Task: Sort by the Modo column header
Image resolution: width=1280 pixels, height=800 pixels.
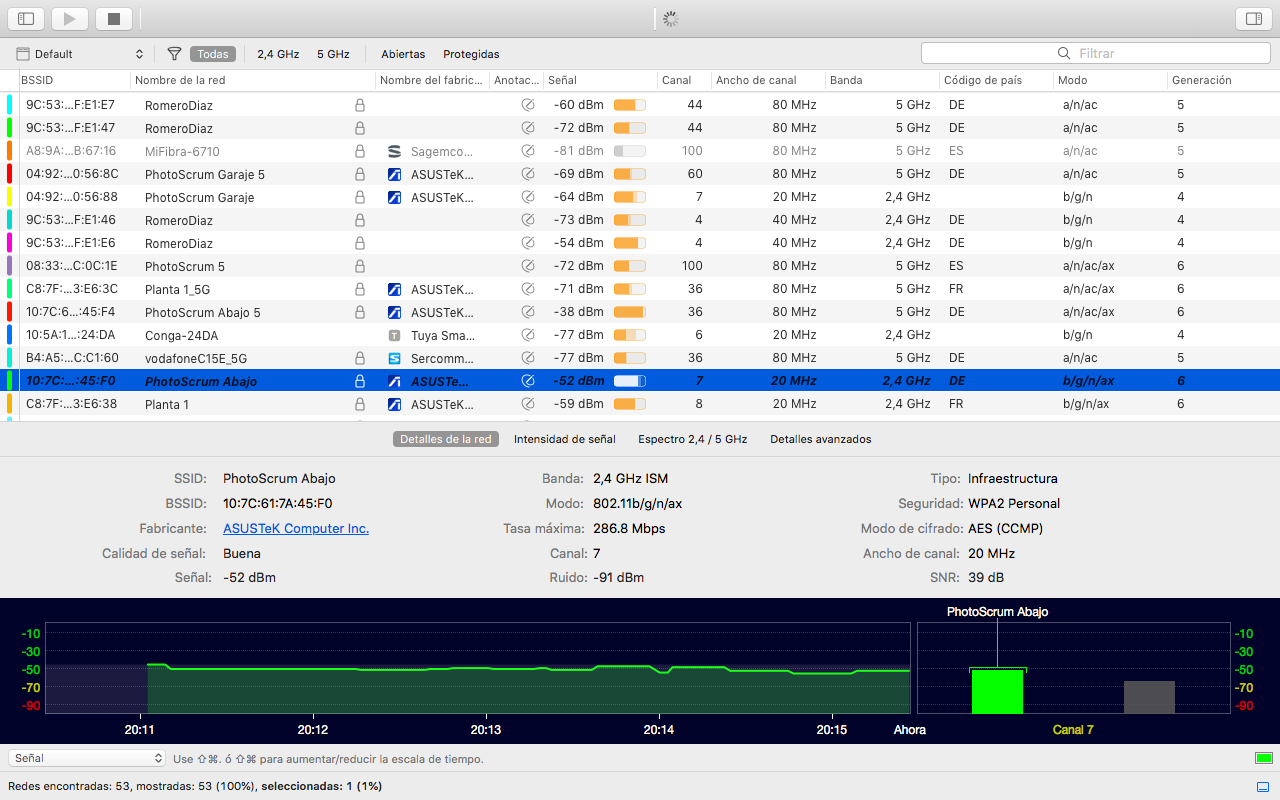Action: (x=1110, y=80)
